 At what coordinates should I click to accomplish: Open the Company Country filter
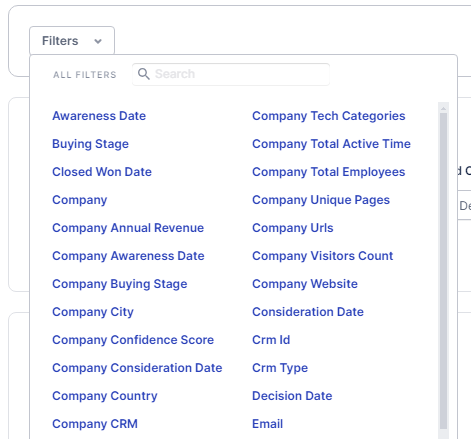105,396
